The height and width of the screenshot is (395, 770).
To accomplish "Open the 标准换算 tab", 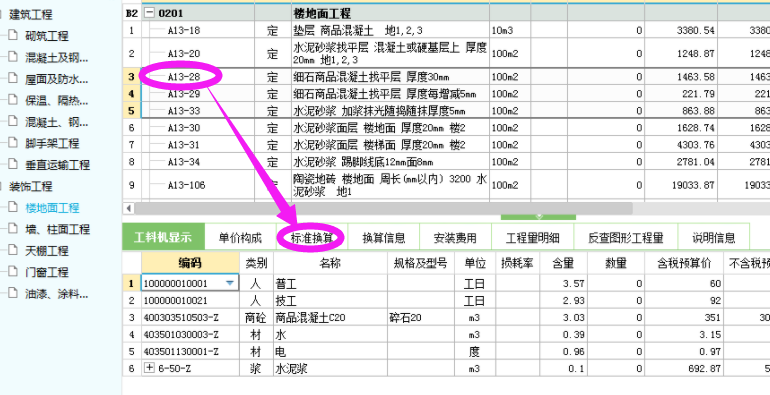I will tap(312, 238).
